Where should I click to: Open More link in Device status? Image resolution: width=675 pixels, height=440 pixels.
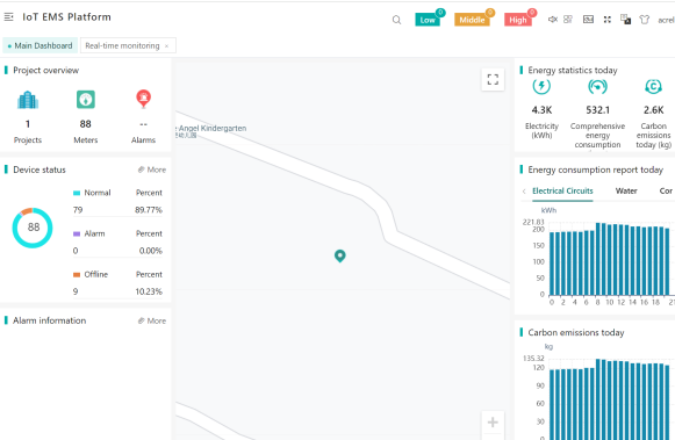pyautogui.click(x=152, y=170)
